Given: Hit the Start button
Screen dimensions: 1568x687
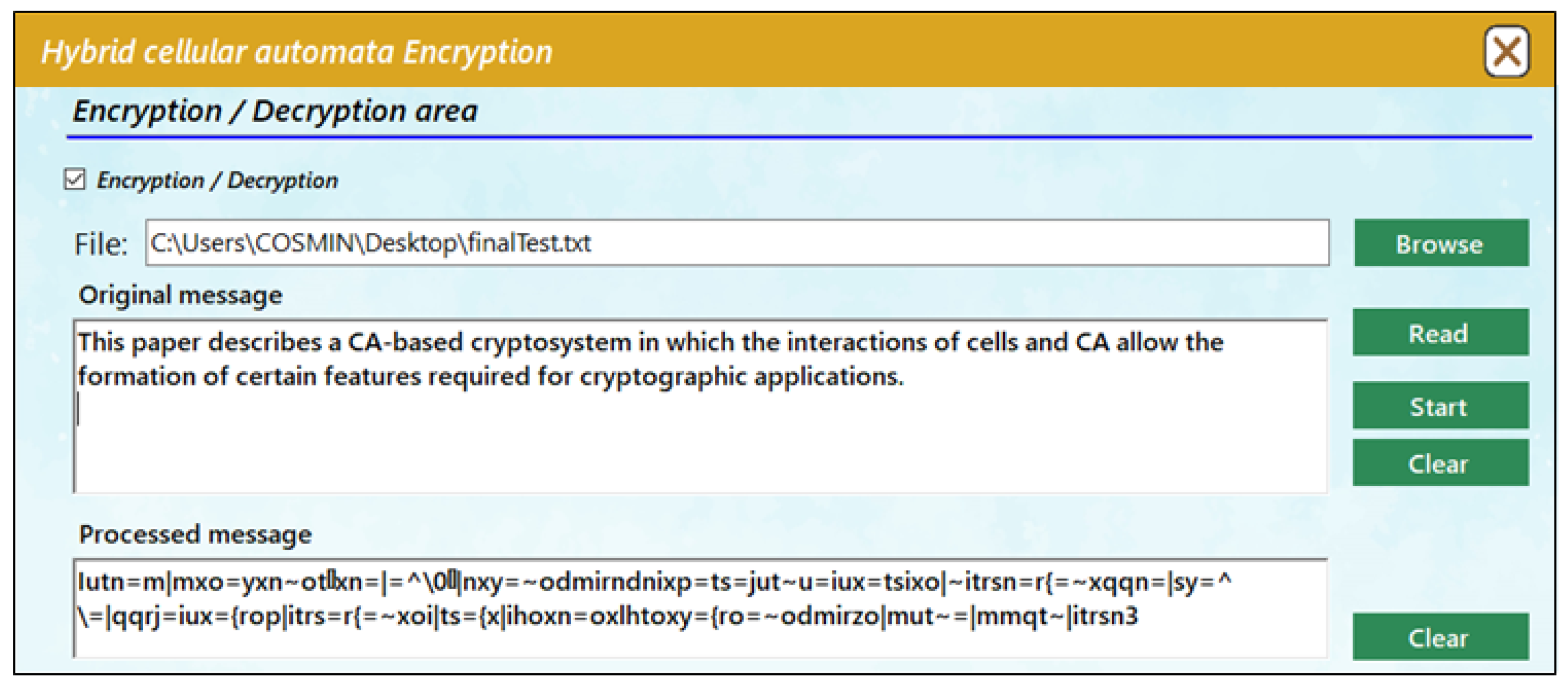Looking at the screenshot, I should click(x=1439, y=406).
